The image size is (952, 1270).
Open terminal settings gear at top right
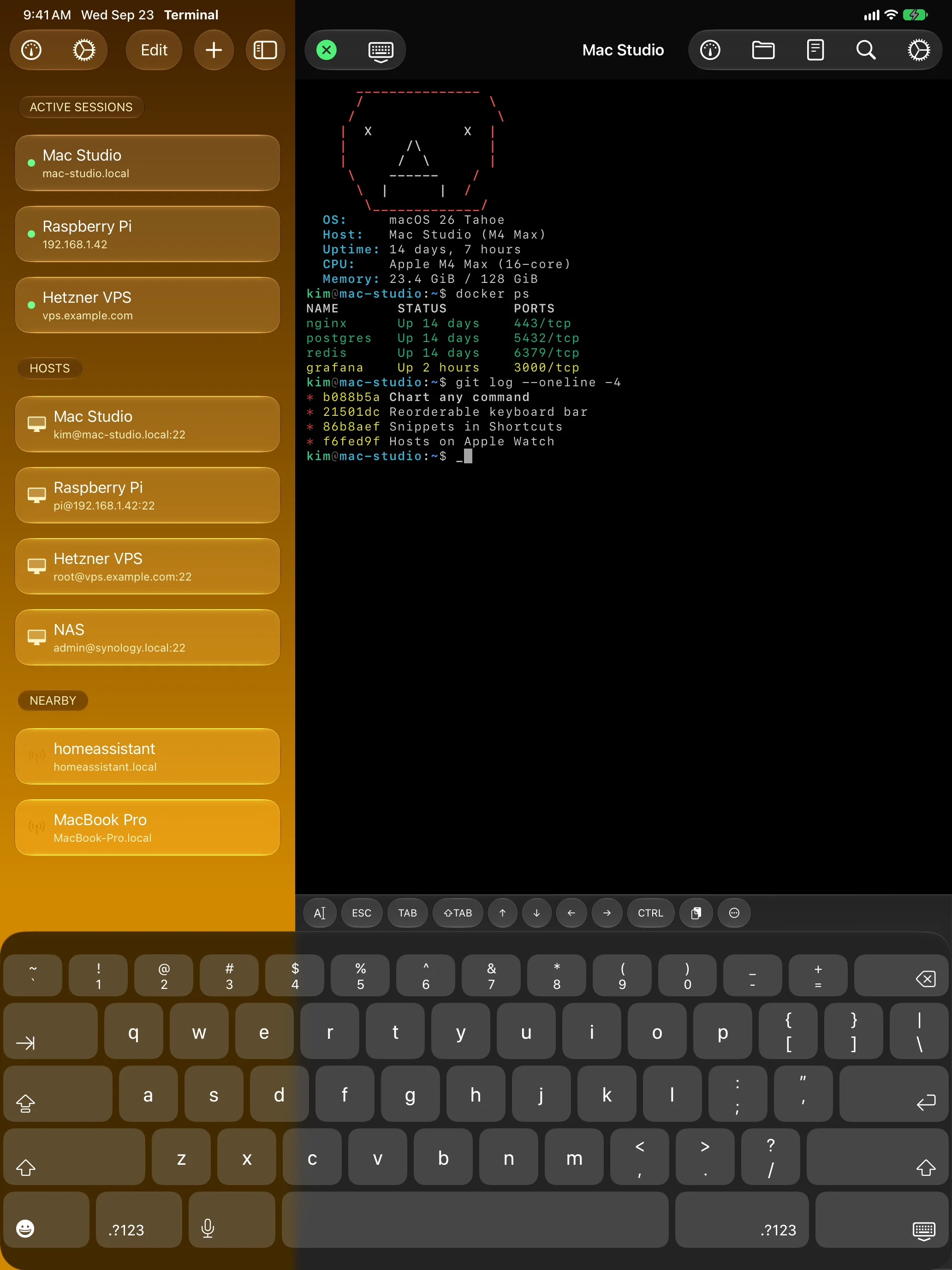(919, 50)
